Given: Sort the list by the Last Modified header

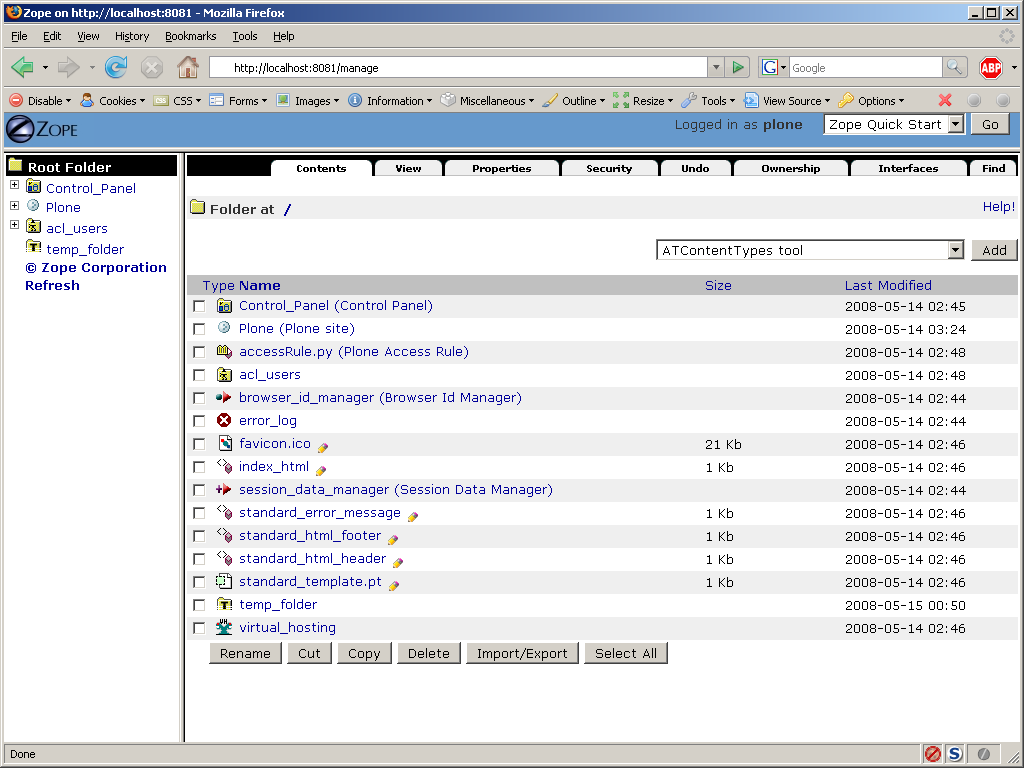Looking at the screenshot, I should [888, 285].
